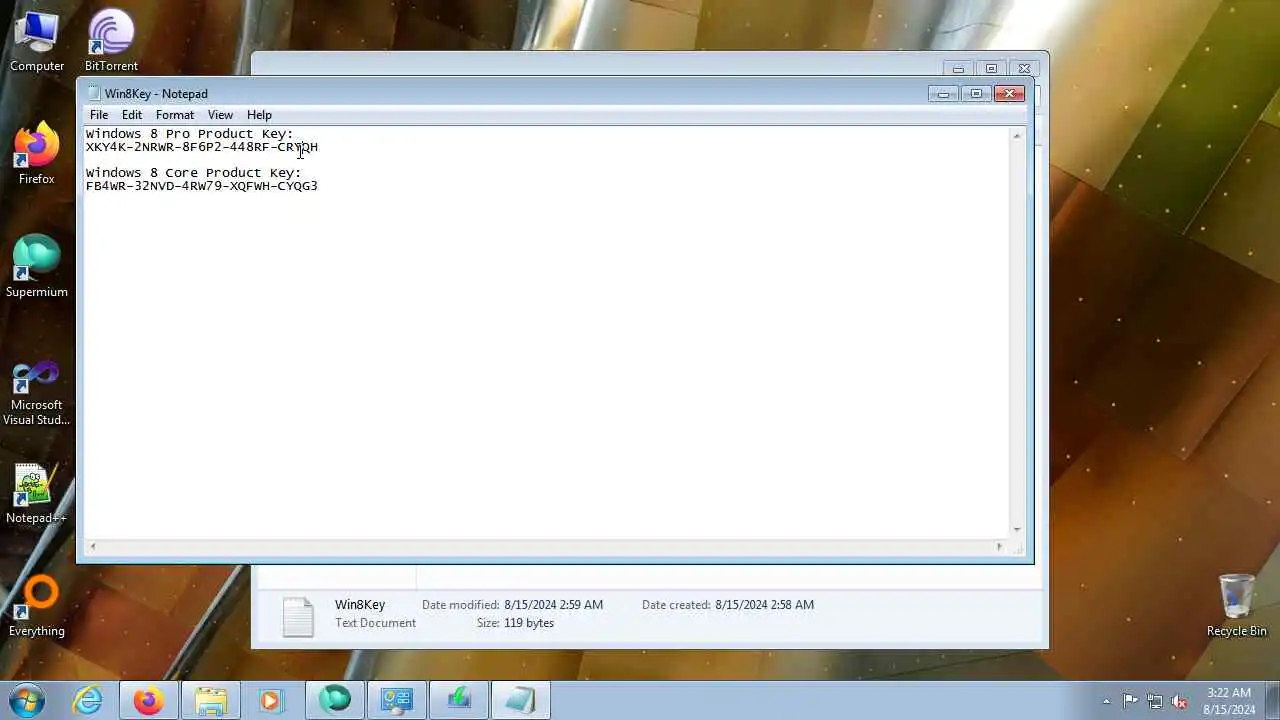The height and width of the screenshot is (720, 1280).
Task: Maximize the background Explorer window
Action: [991, 69]
